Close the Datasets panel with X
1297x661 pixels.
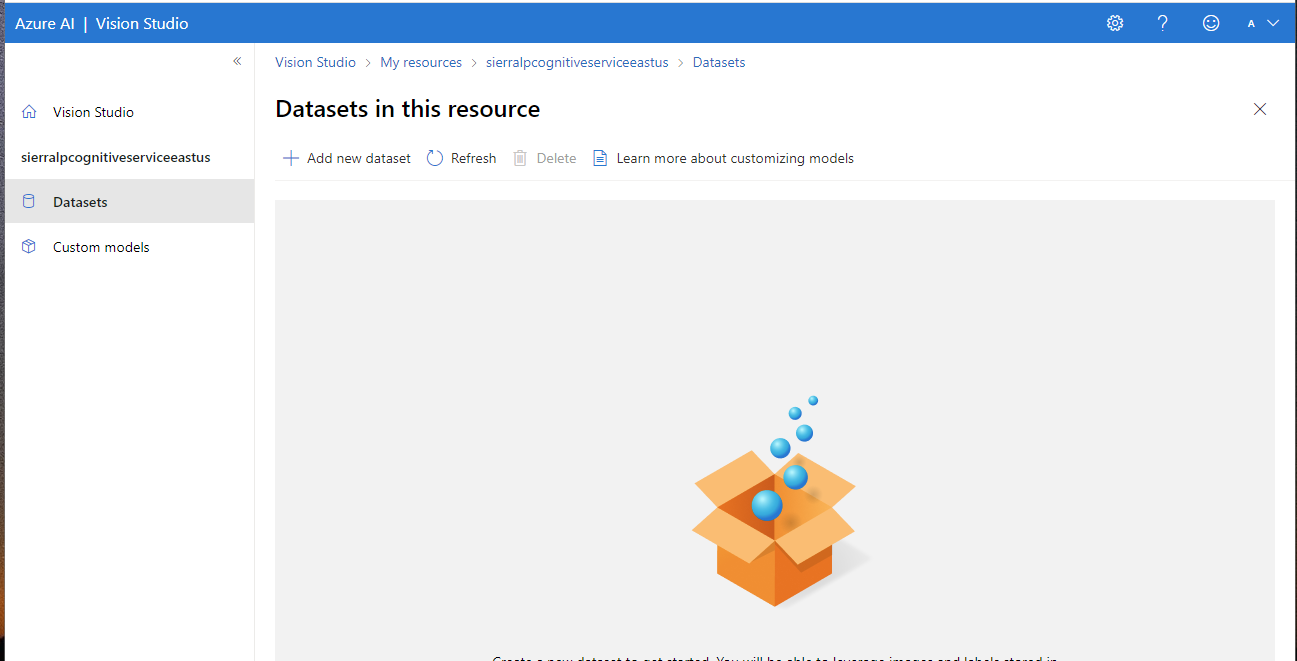[x=1260, y=109]
